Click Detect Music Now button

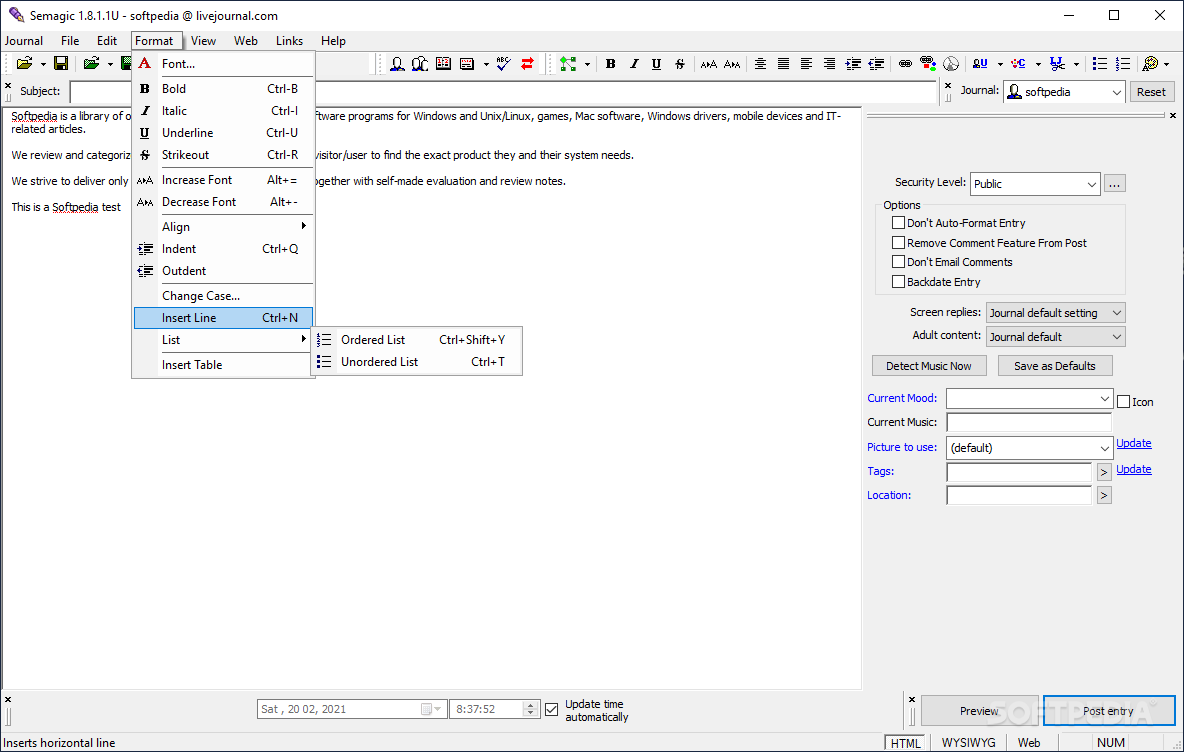pyautogui.click(x=929, y=366)
